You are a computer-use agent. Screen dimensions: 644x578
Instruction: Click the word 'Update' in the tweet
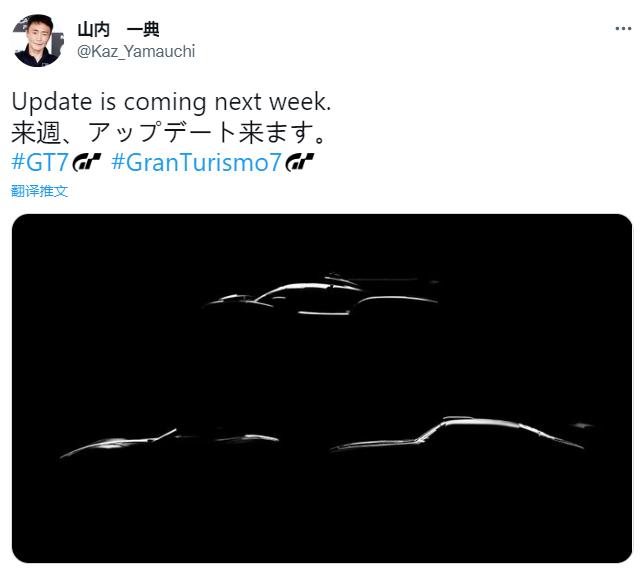[47, 102]
